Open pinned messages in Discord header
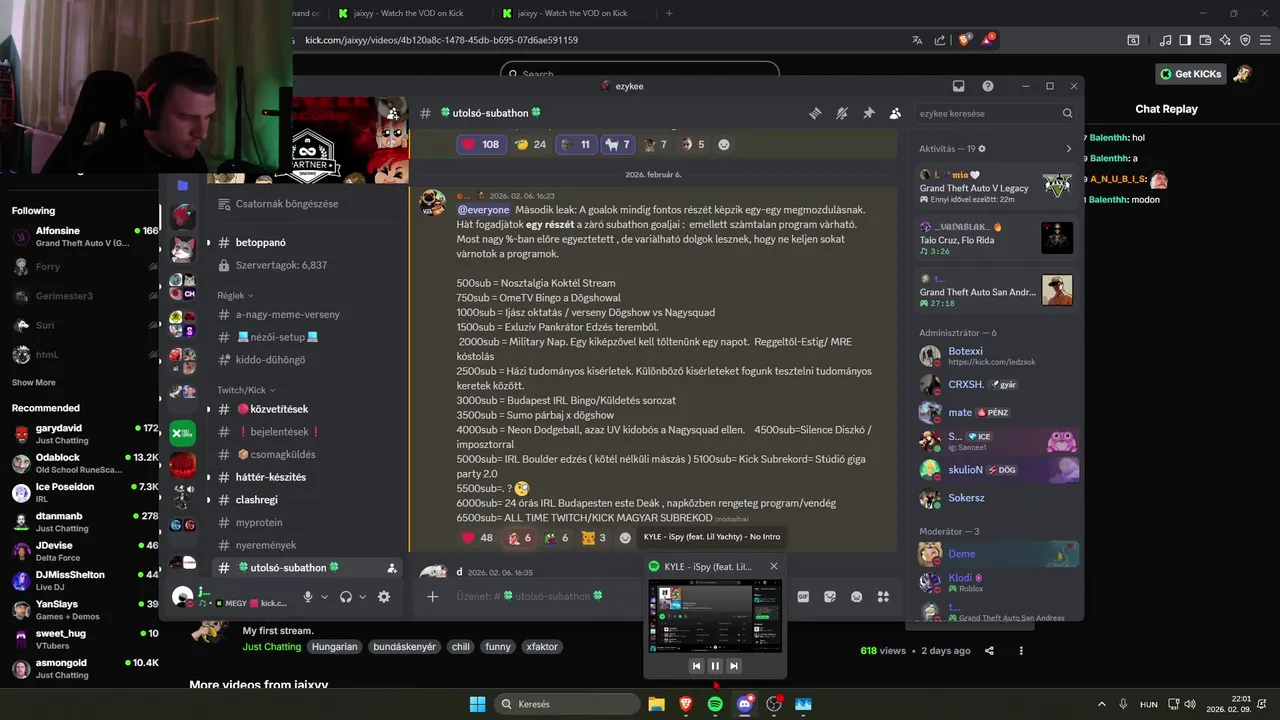Viewport: 1280px width, 720px height. [868, 113]
